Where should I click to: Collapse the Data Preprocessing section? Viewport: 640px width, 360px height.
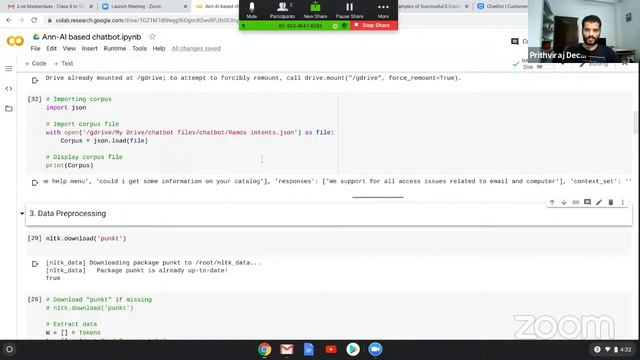coord(22,213)
